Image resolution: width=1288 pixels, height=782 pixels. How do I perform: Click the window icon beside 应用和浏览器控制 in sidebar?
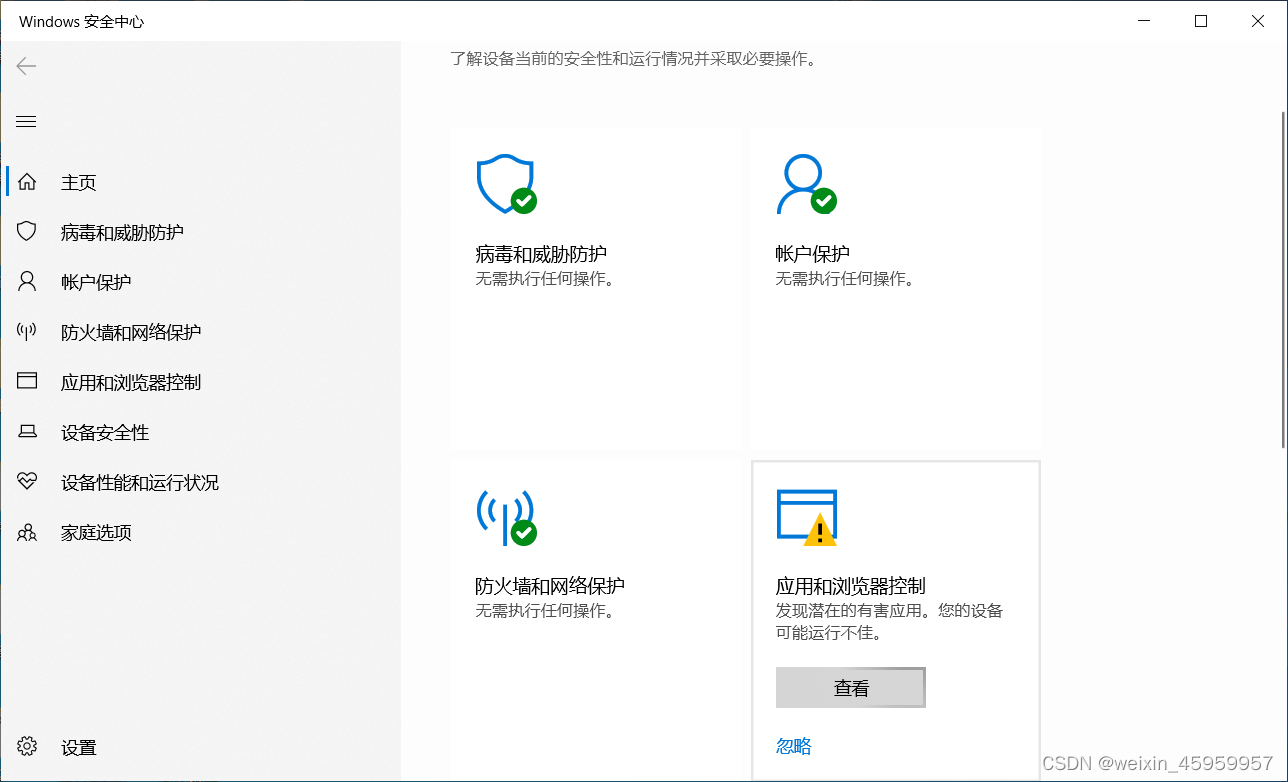pyautogui.click(x=27, y=382)
